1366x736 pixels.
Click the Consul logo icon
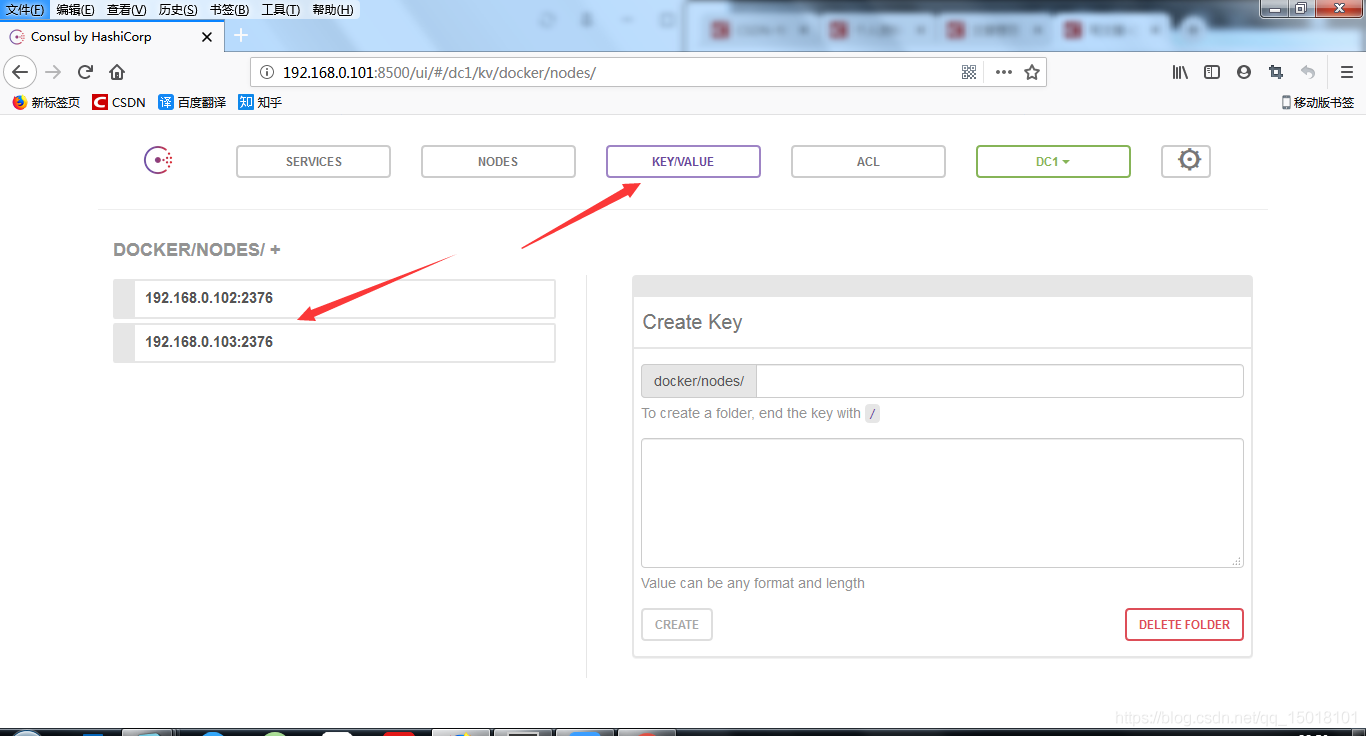click(x=158, y=161)
